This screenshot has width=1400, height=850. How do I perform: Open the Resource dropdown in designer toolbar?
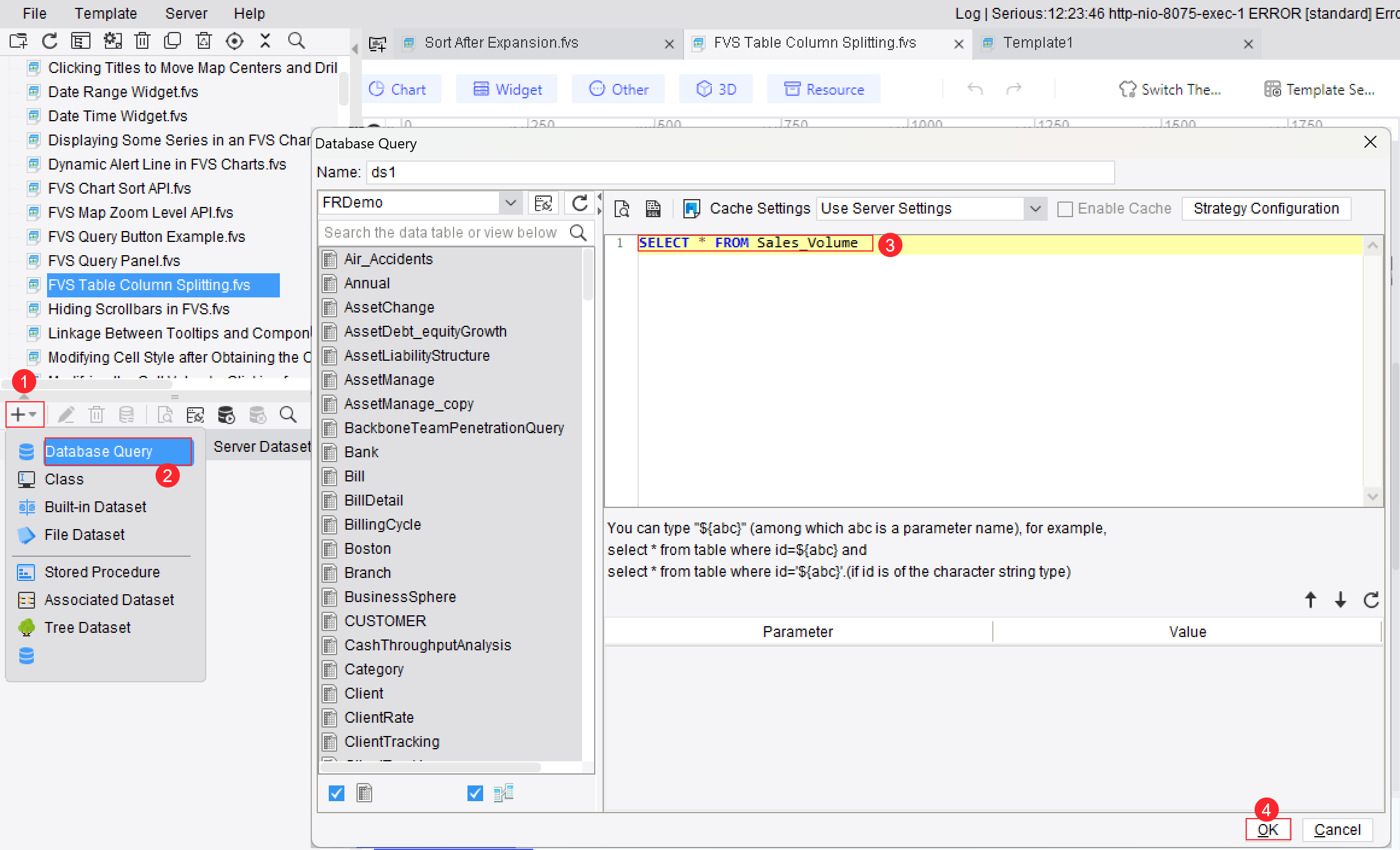823,89
